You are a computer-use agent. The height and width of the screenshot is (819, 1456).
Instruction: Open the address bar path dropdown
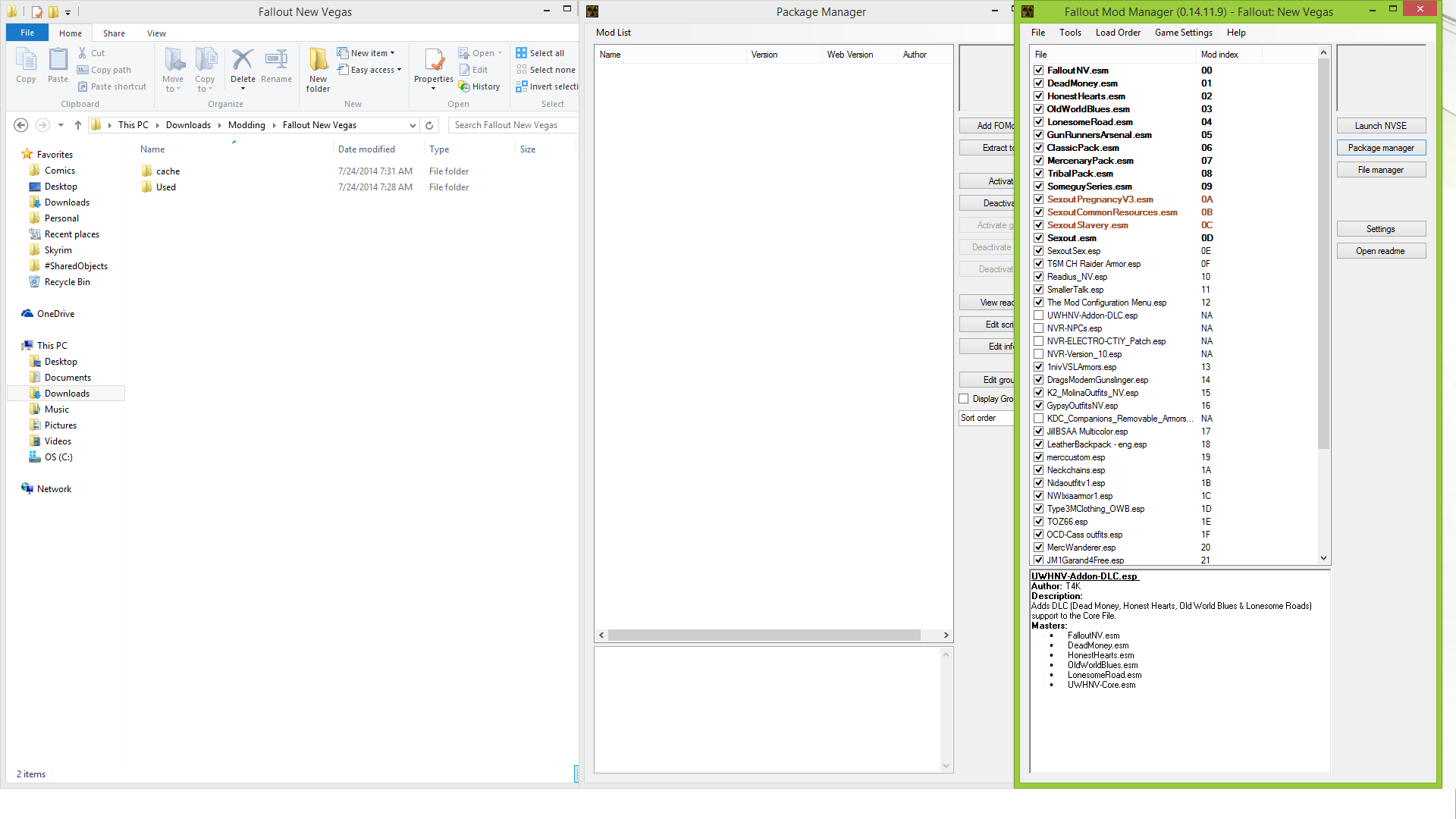pos(413,125)
